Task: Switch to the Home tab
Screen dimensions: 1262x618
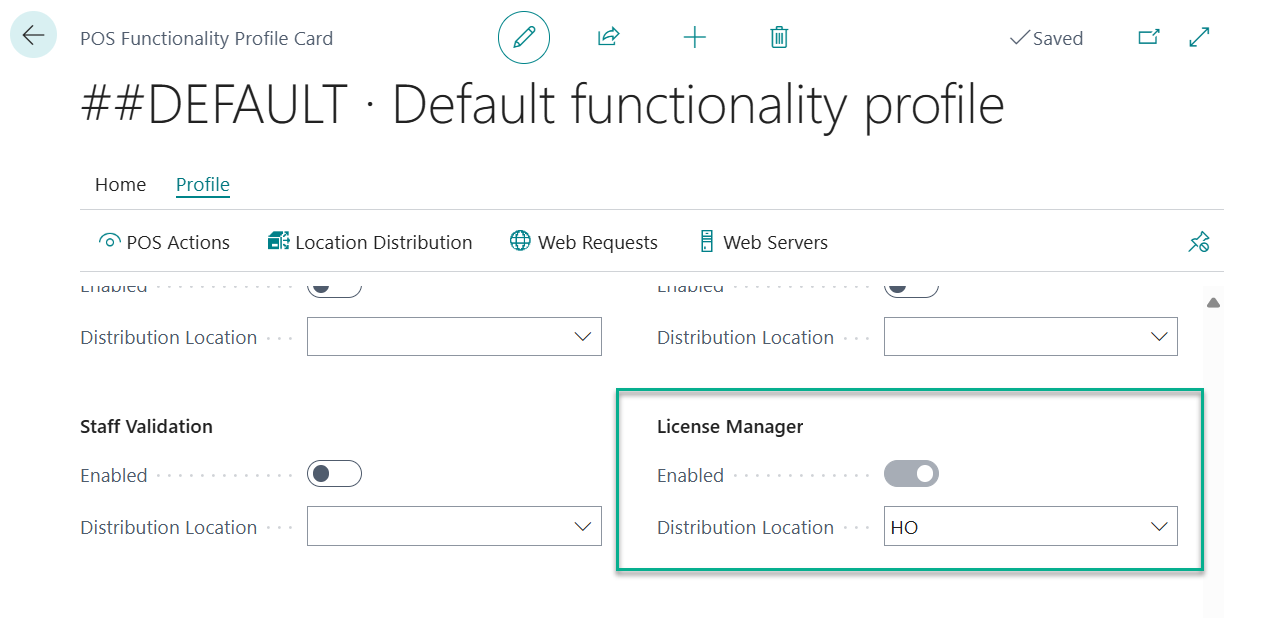Action: (x=120, y=185)
